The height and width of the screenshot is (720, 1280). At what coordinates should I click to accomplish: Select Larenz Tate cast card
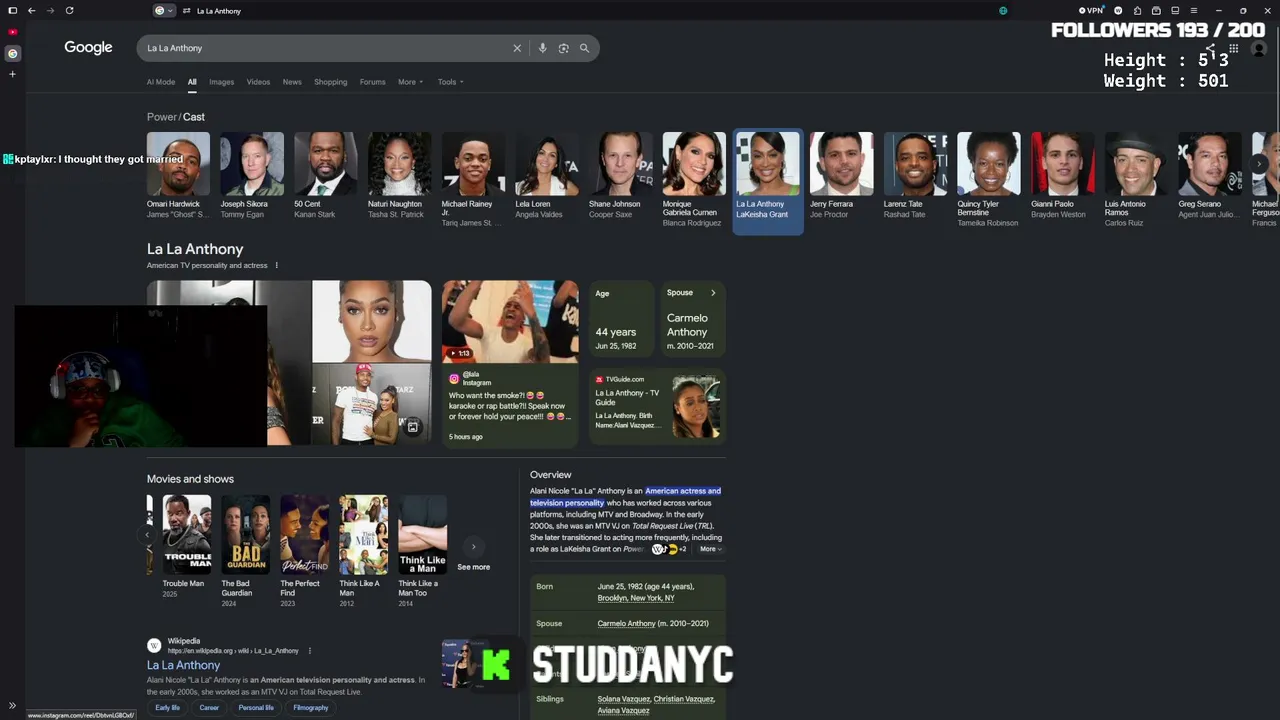pyautogui.click(x=915, y=176)
